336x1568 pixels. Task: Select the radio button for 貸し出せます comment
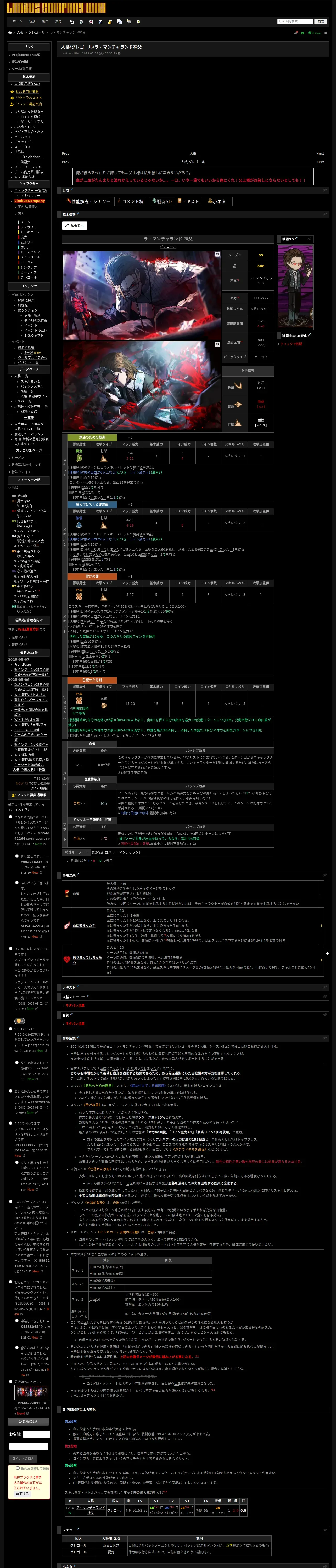tap(16, 856)
